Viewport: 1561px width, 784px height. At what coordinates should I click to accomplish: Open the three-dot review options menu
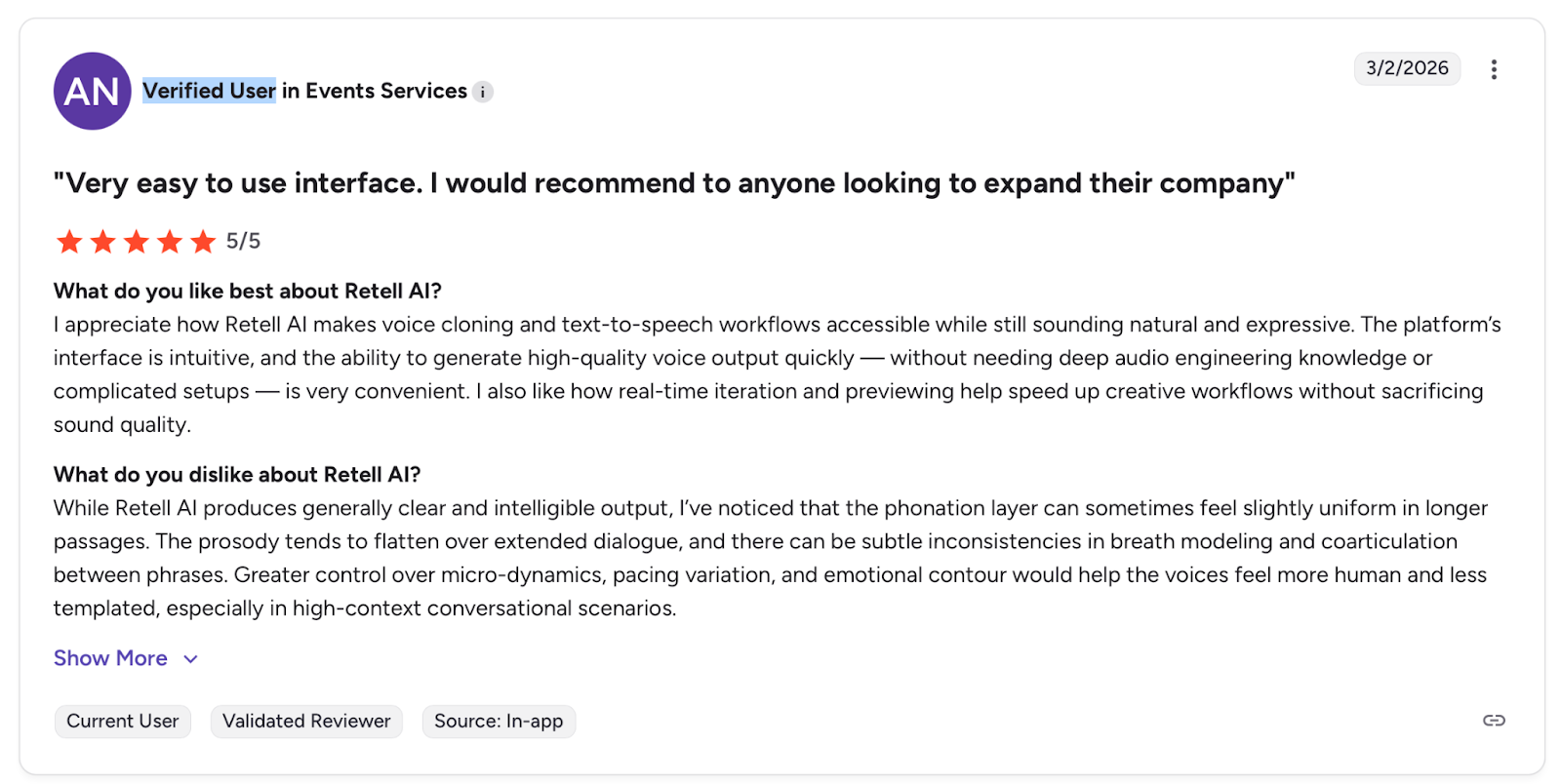click(x=1494, y=69)
